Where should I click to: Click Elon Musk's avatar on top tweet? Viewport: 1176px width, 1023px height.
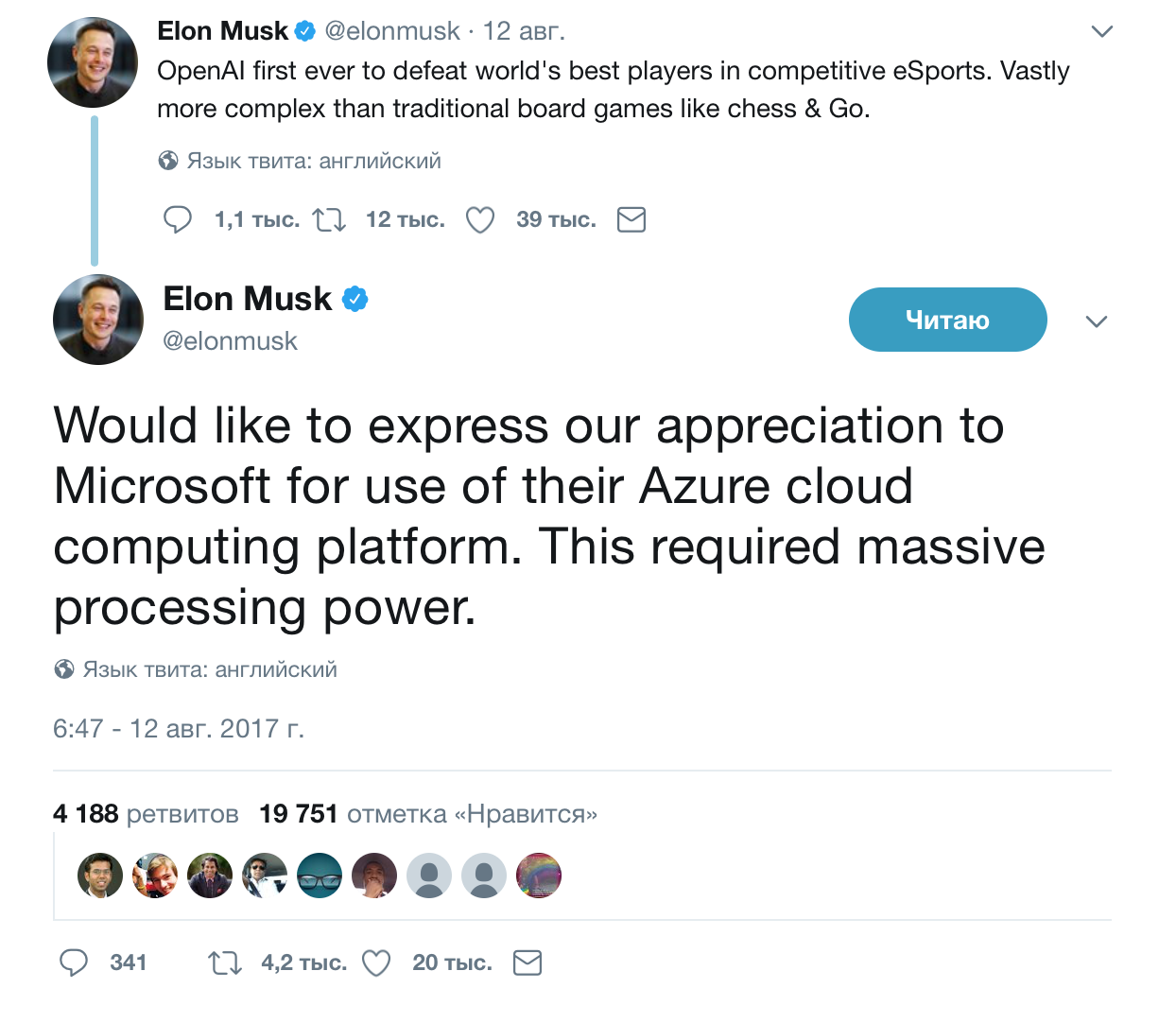[x=93, y=62]
